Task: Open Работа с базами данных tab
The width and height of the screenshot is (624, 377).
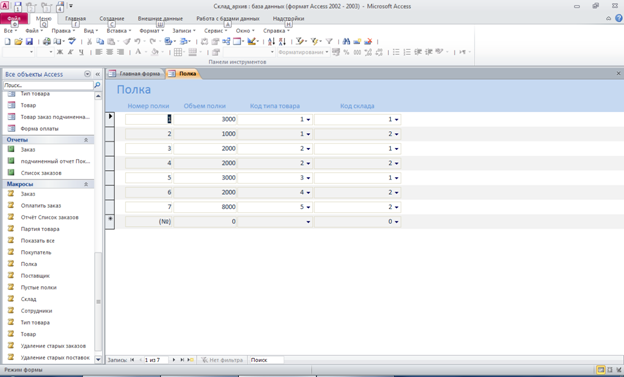Action: click(228, 19)
